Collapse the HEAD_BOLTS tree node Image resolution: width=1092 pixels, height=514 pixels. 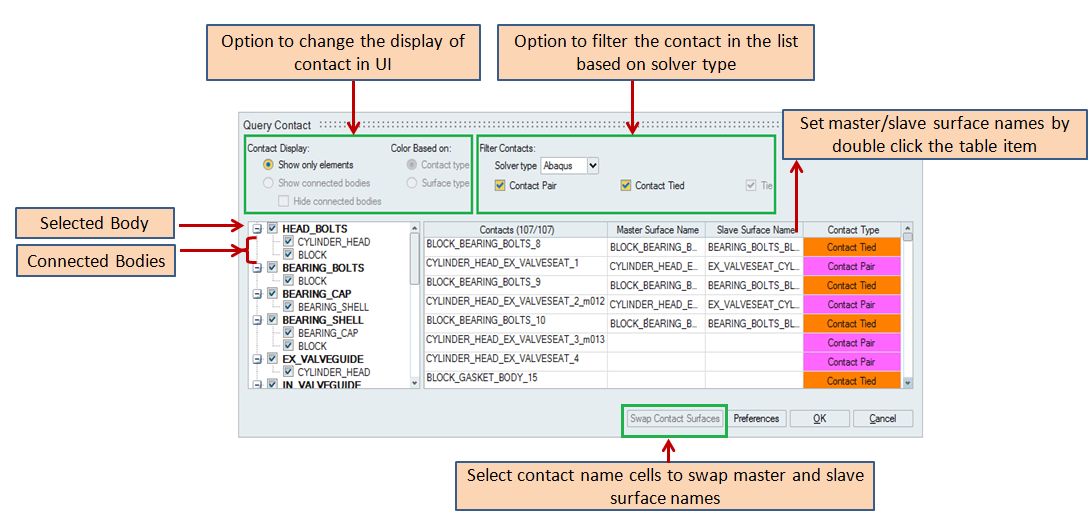(x=257, y=229)
